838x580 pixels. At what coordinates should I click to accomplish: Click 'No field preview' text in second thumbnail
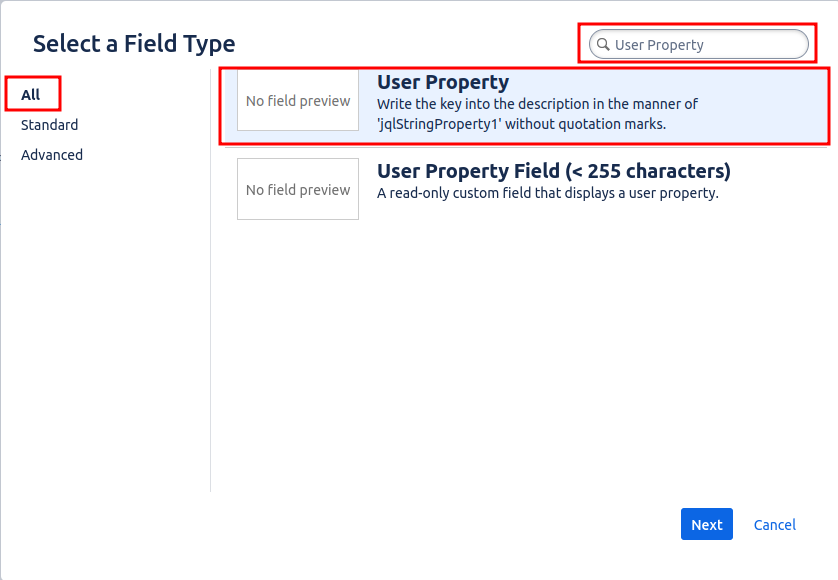pos(298,190)
